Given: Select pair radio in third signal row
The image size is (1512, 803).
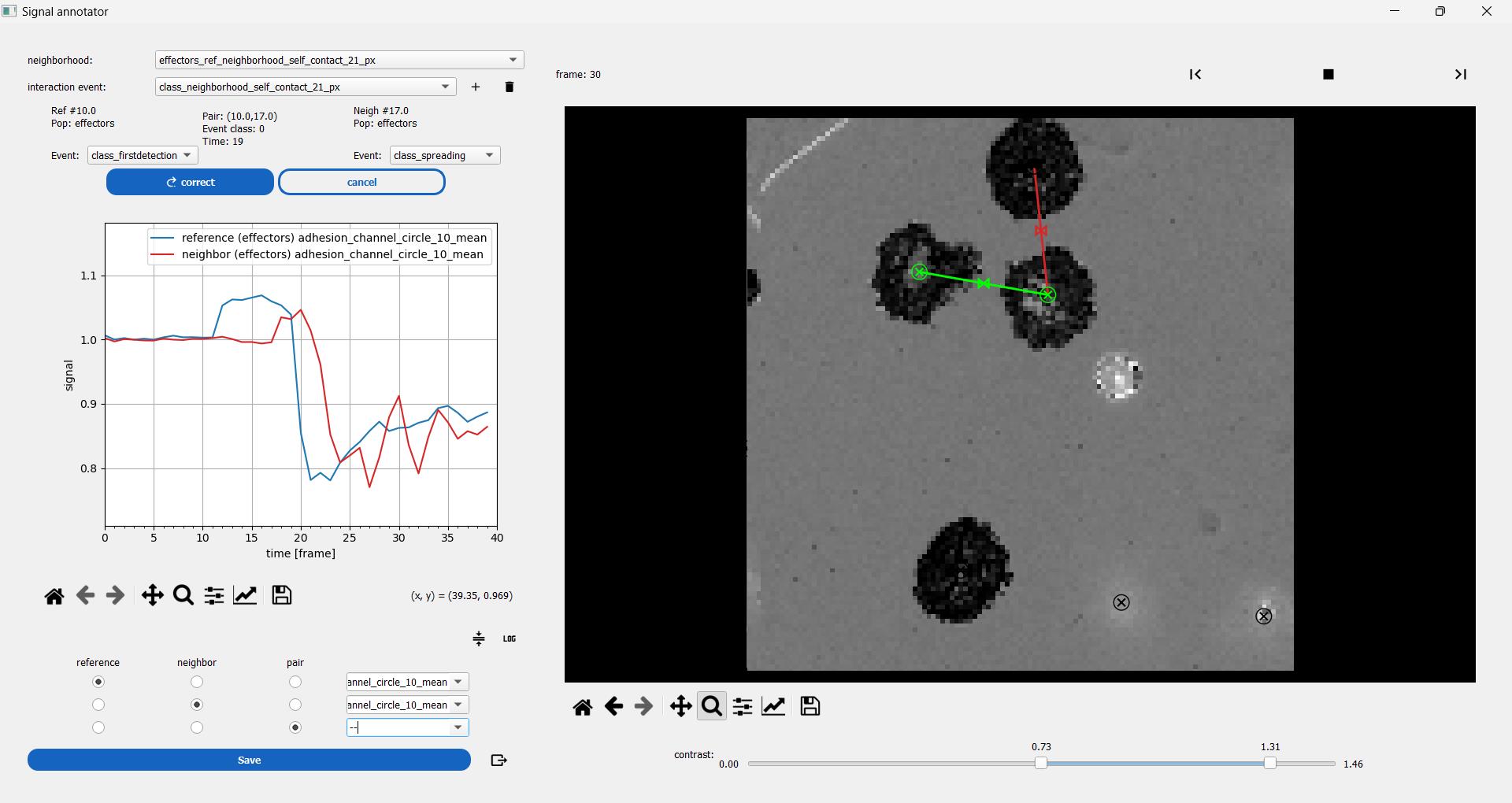Looking at the screenshot, I should pos(295,727).
